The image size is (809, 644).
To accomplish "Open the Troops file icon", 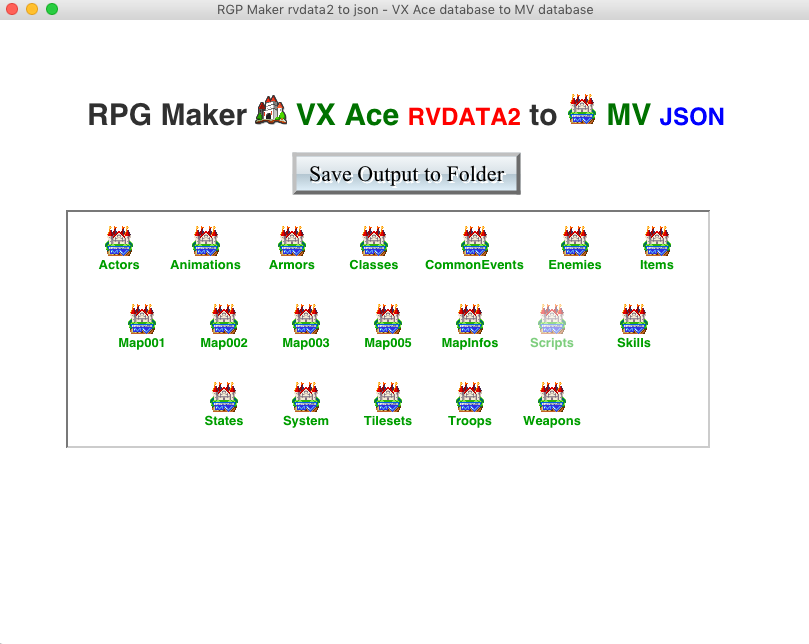I will [x=470, y=398].
